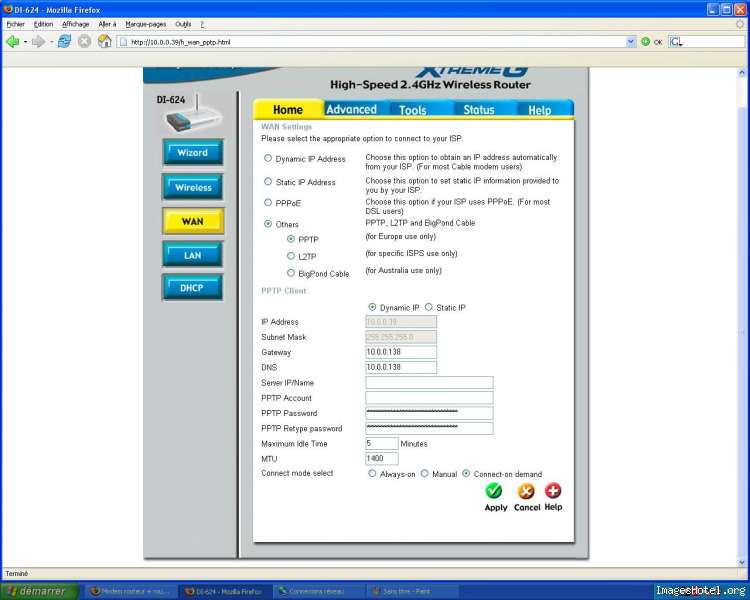Click the green Apply checkmark icon

coord(494,491)
